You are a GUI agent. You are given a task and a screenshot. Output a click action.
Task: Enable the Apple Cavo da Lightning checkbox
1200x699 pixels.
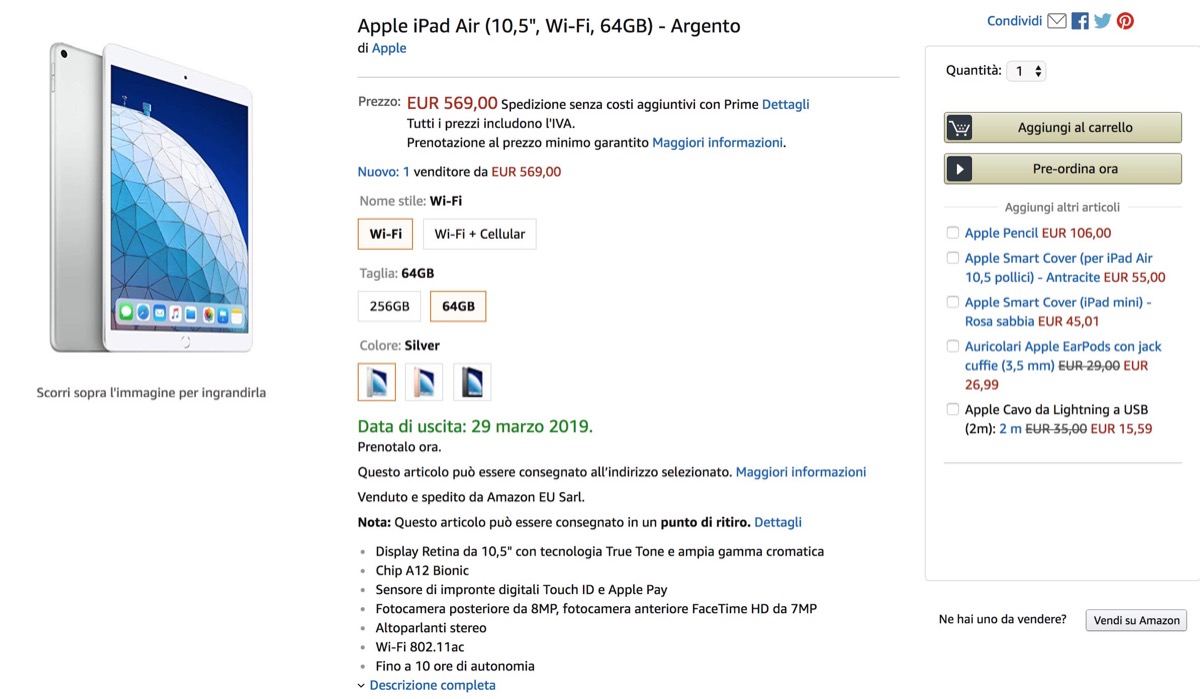pyautogui.click(x=953, y=410)
